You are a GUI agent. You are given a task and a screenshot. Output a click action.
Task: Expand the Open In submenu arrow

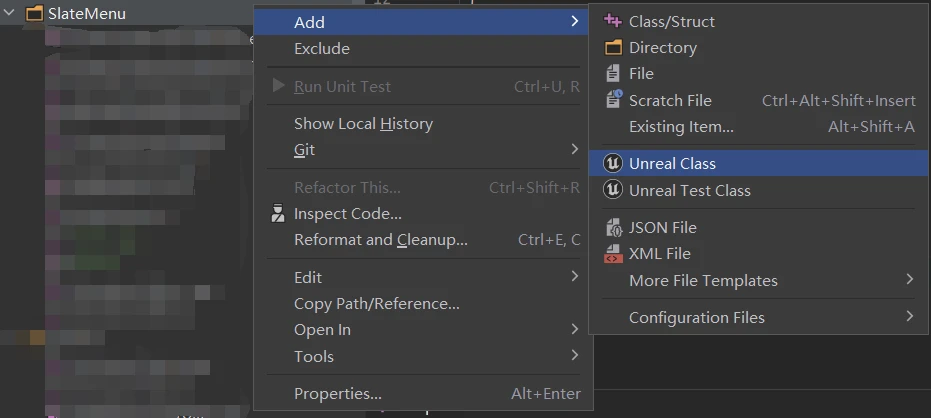click(x=575, y=330)
